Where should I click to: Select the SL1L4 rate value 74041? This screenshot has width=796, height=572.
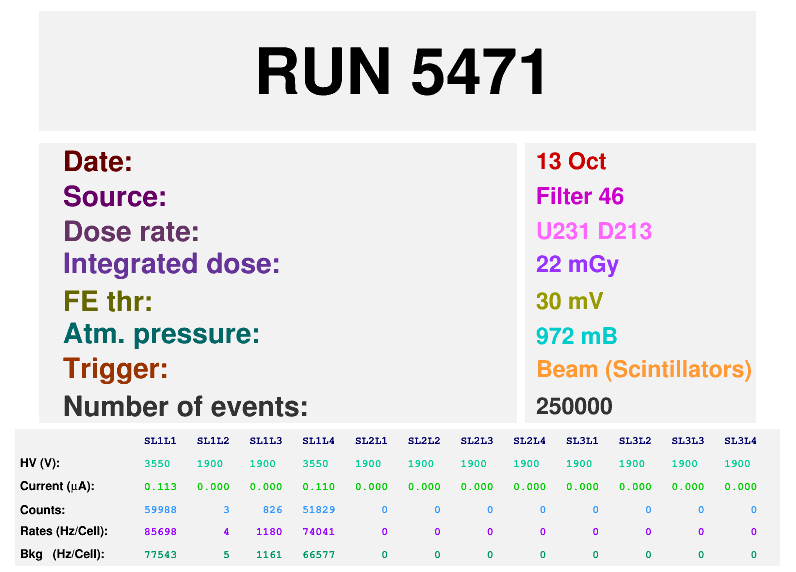(318, 531)
